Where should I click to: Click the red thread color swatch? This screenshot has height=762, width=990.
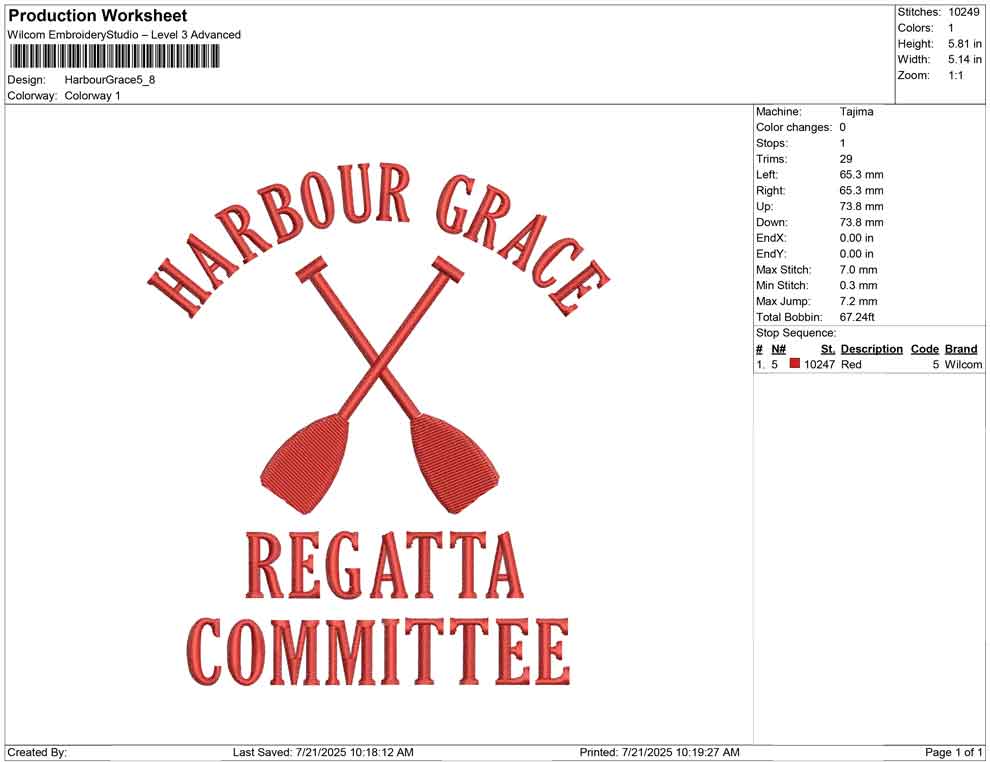point(795,363)
